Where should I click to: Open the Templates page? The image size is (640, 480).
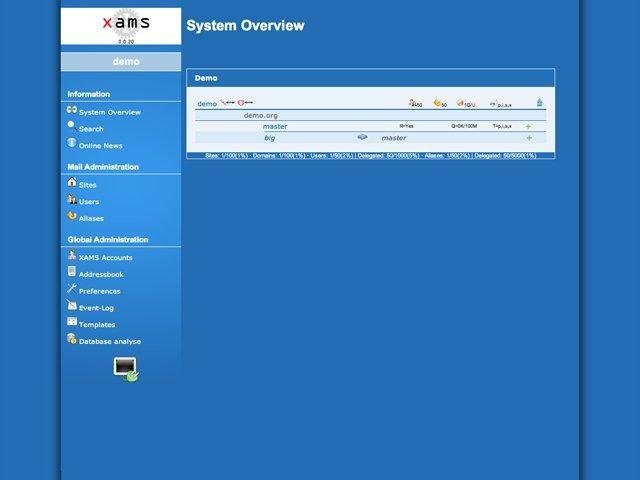(97, 324)
